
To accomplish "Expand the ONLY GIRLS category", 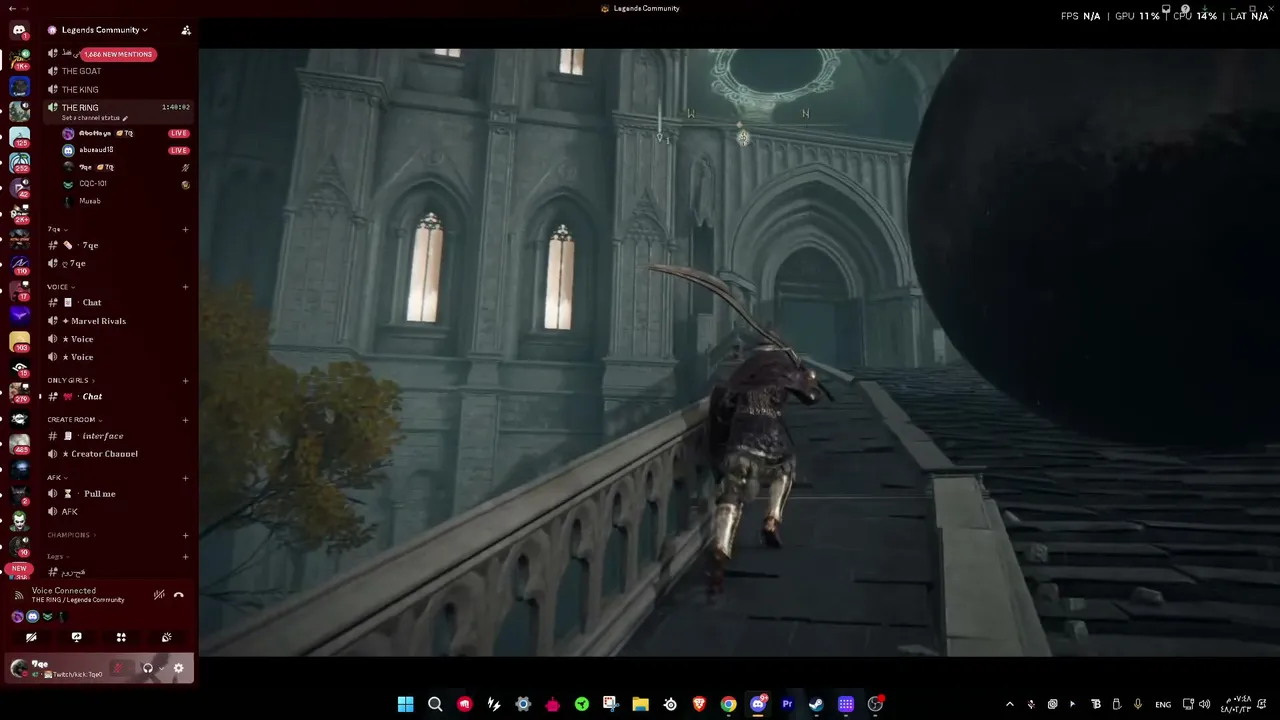I will pos(70,380).
